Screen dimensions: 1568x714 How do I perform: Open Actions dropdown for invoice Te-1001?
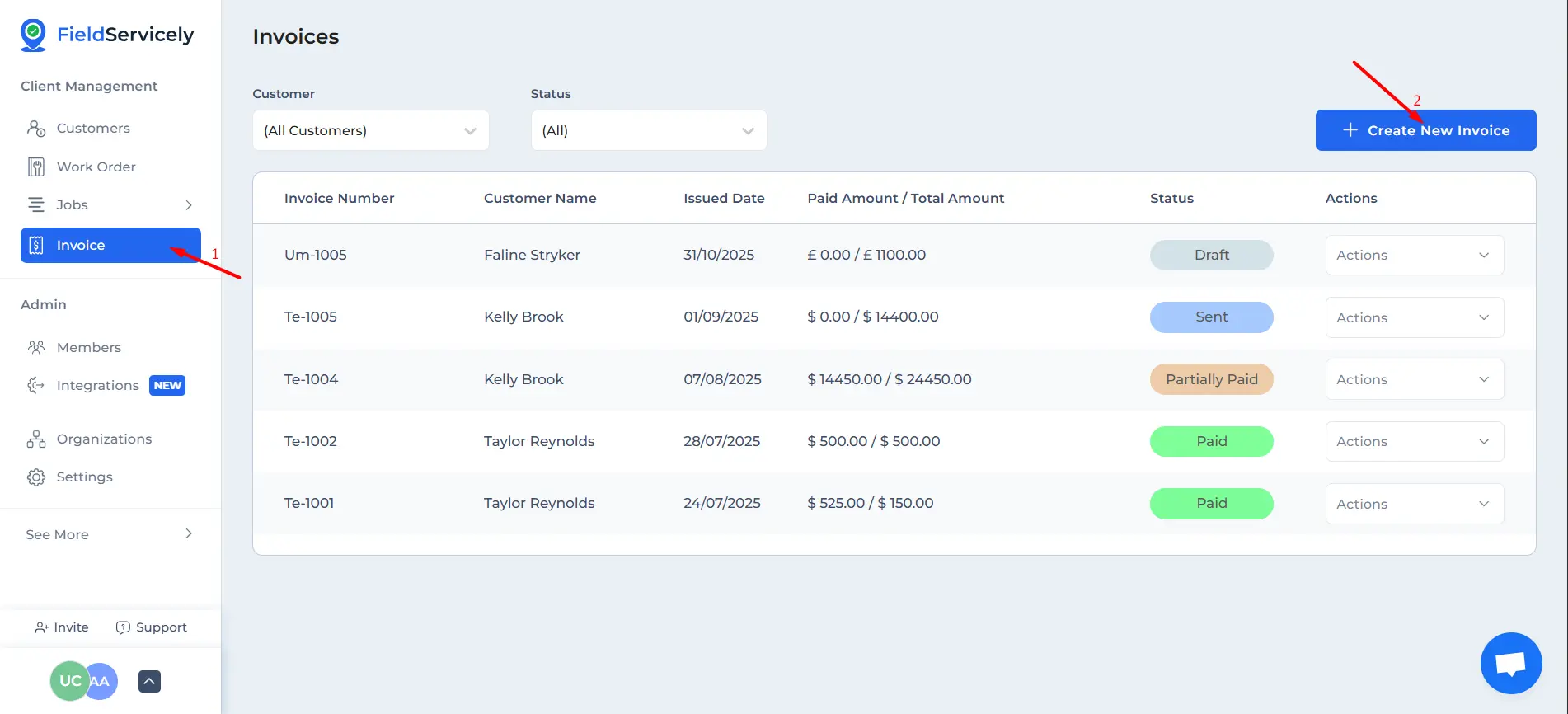coord(1415,504)
